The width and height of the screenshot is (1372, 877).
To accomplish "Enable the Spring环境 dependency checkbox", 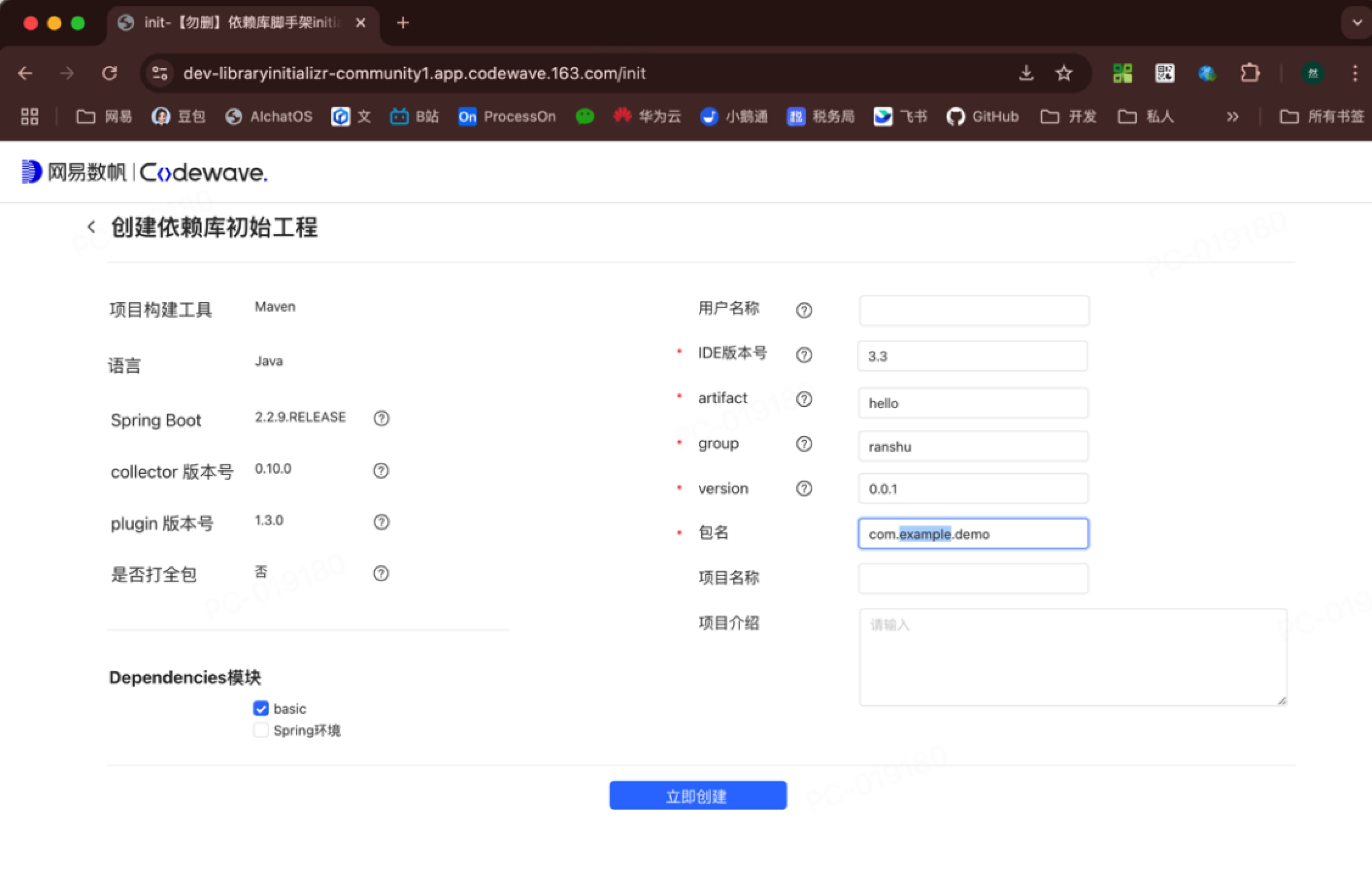I will coord(261,730).
